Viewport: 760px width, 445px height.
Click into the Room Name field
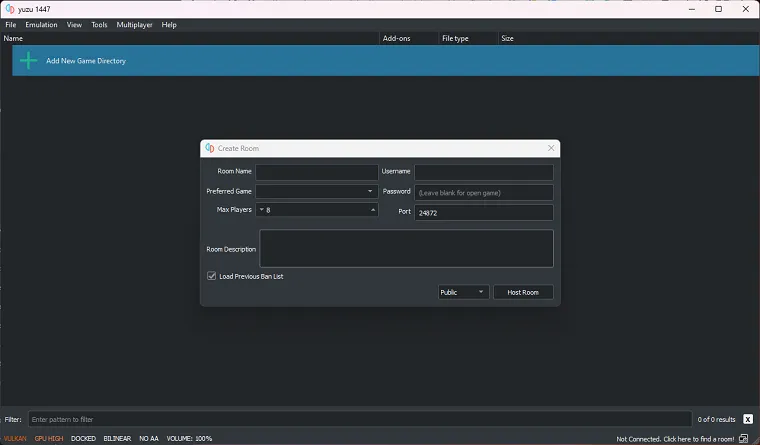[316, 172]
